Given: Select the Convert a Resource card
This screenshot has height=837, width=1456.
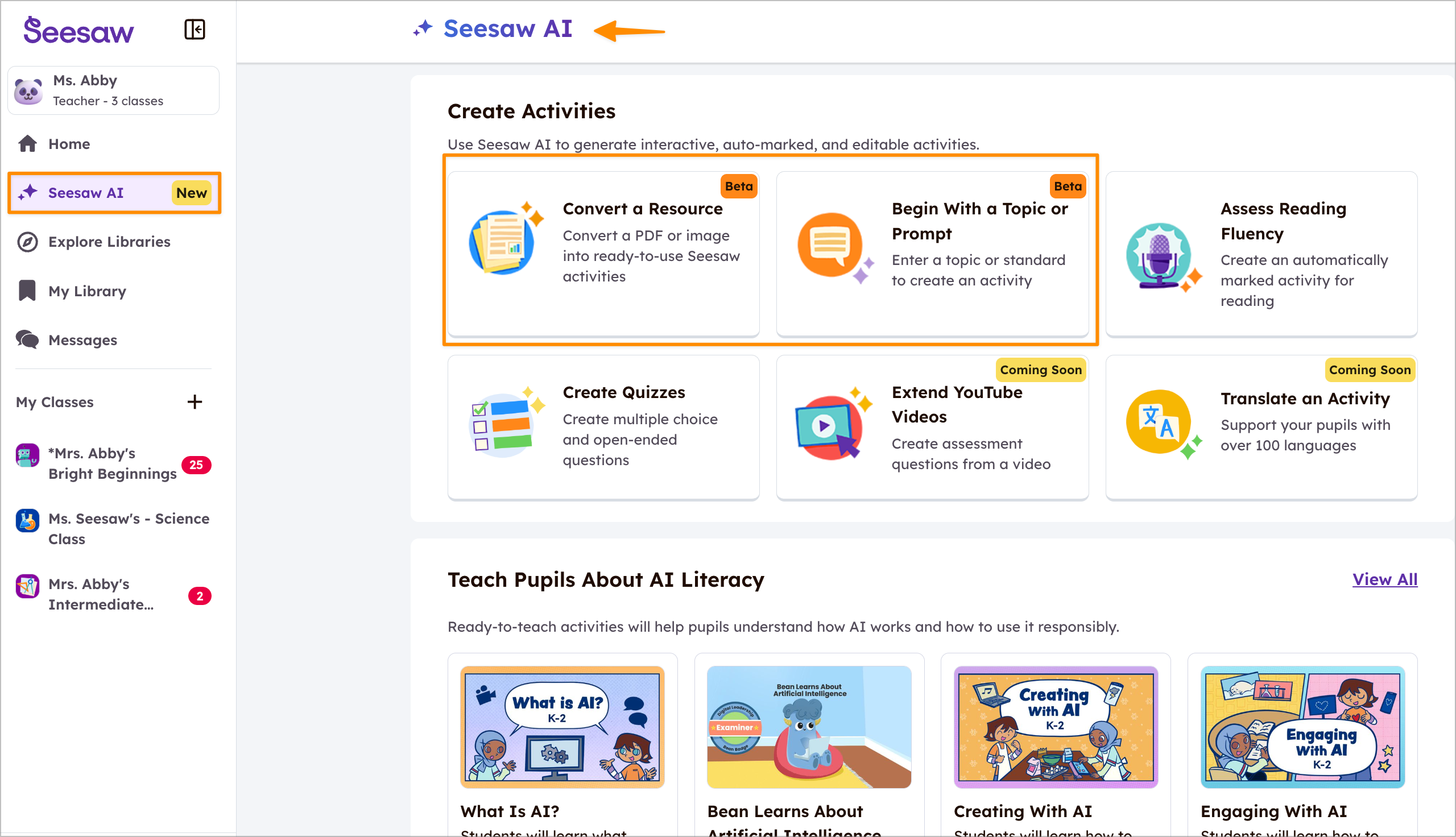Looking at the screenshot, I should click(603, 253).
